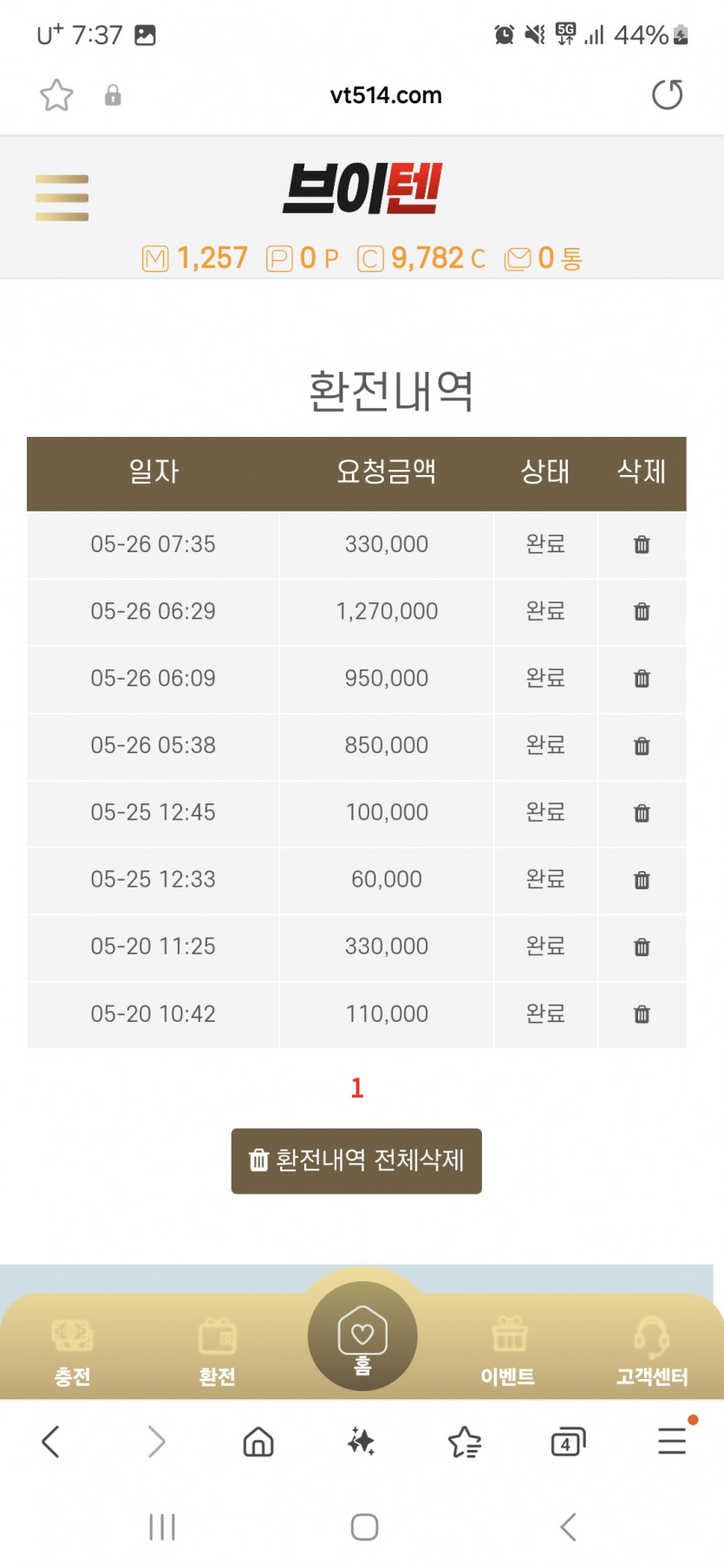This screenshot has height=1568, width=724.
Task: Delete the 05-26 07:35 record via its trash icon
Action: point(642,544)
